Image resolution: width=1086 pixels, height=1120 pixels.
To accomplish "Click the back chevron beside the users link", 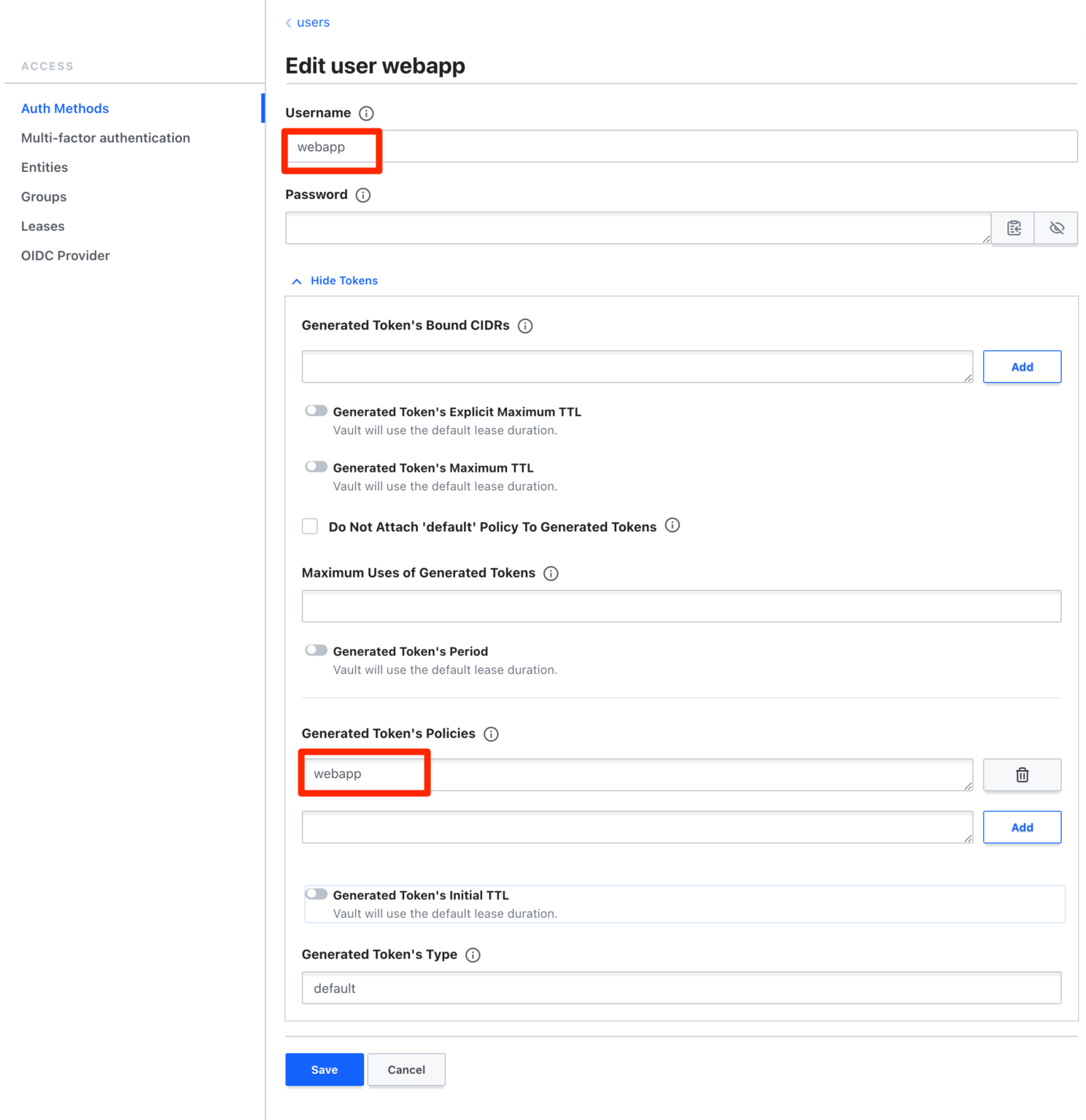I will click(x=289, y=23).
